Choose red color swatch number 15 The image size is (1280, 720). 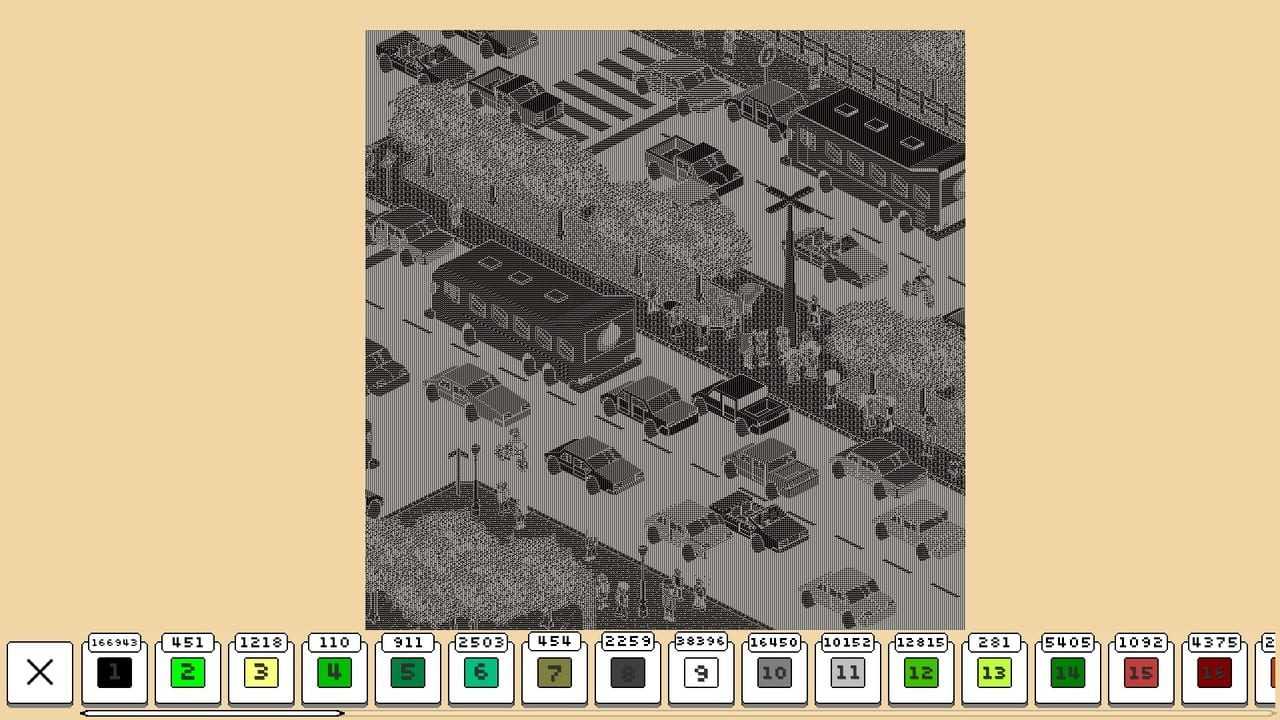point(1141,673)
